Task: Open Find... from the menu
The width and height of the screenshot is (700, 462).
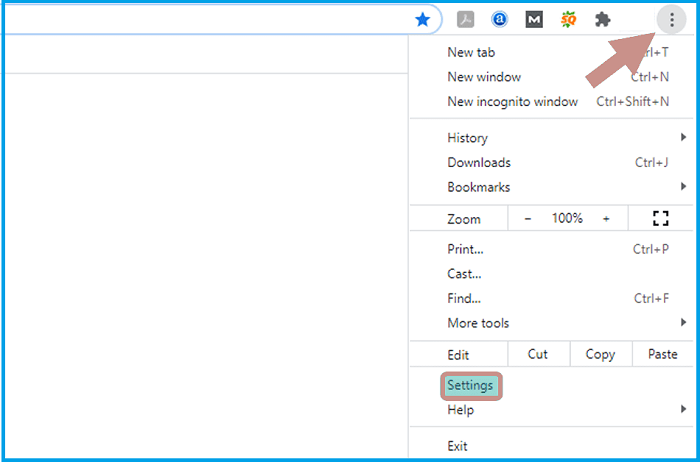Action: coord(551,298)
